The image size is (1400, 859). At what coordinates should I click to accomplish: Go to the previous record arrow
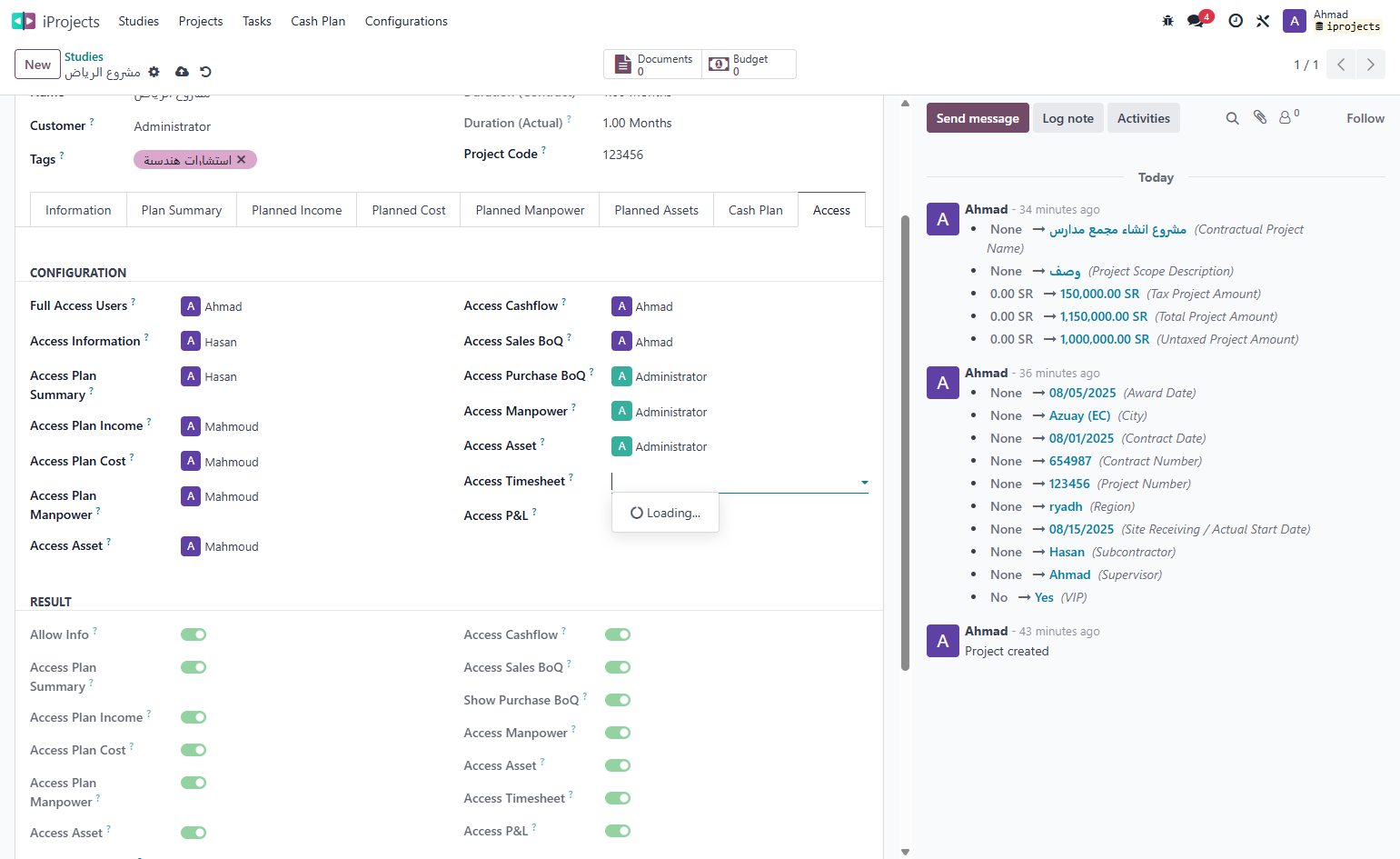(1341, 65)
